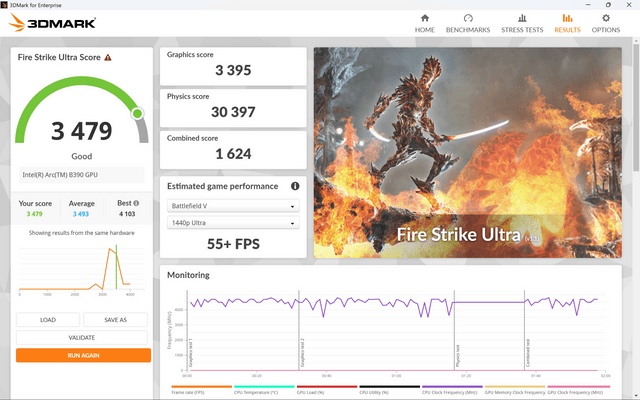Viewport: 640px width, 400px height.
Task: Click the GPU Clock Frequency pink legend swatch
Action: [x=578, y=387]
